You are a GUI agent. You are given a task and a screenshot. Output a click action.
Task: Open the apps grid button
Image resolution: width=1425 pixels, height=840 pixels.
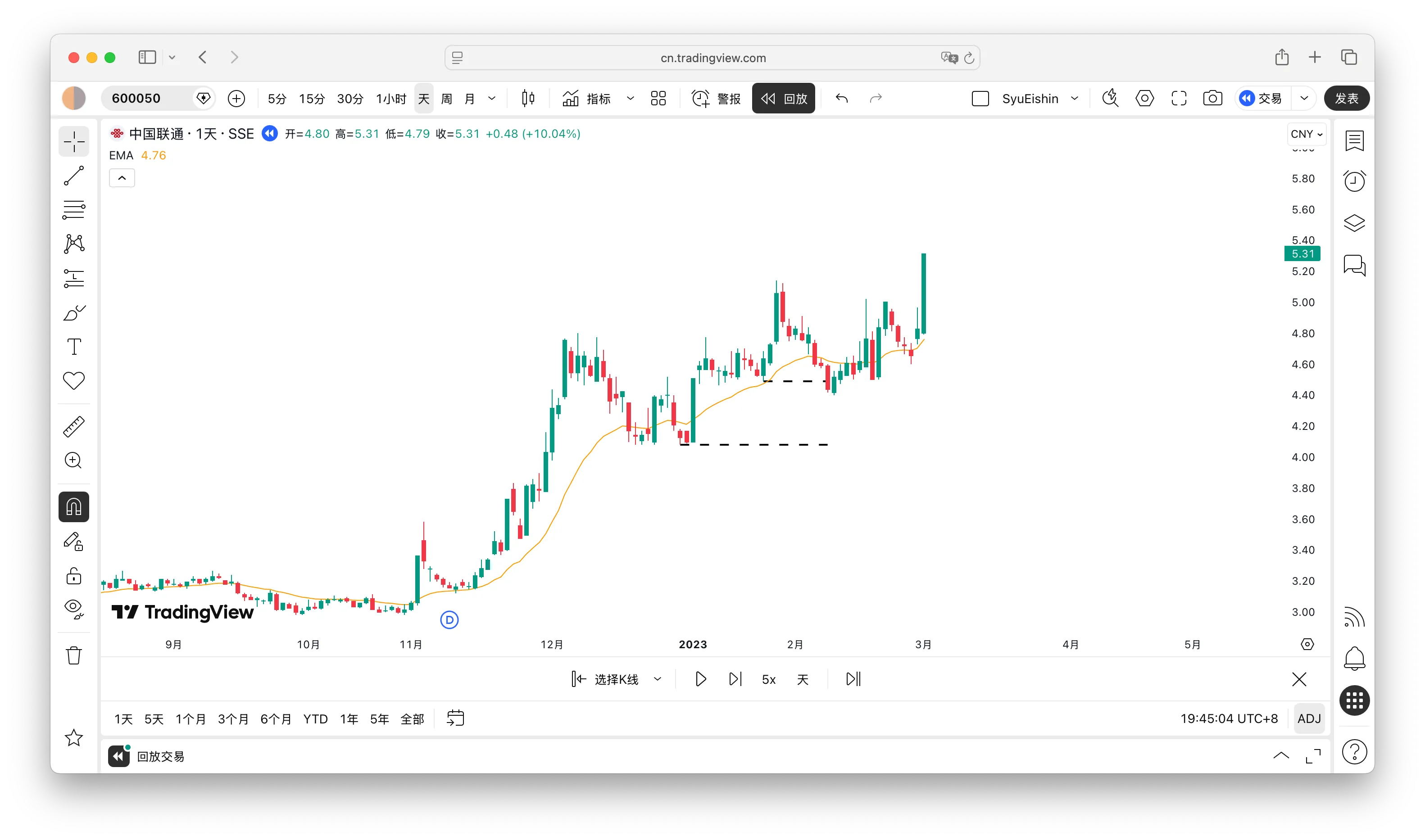click(1354, 701)
